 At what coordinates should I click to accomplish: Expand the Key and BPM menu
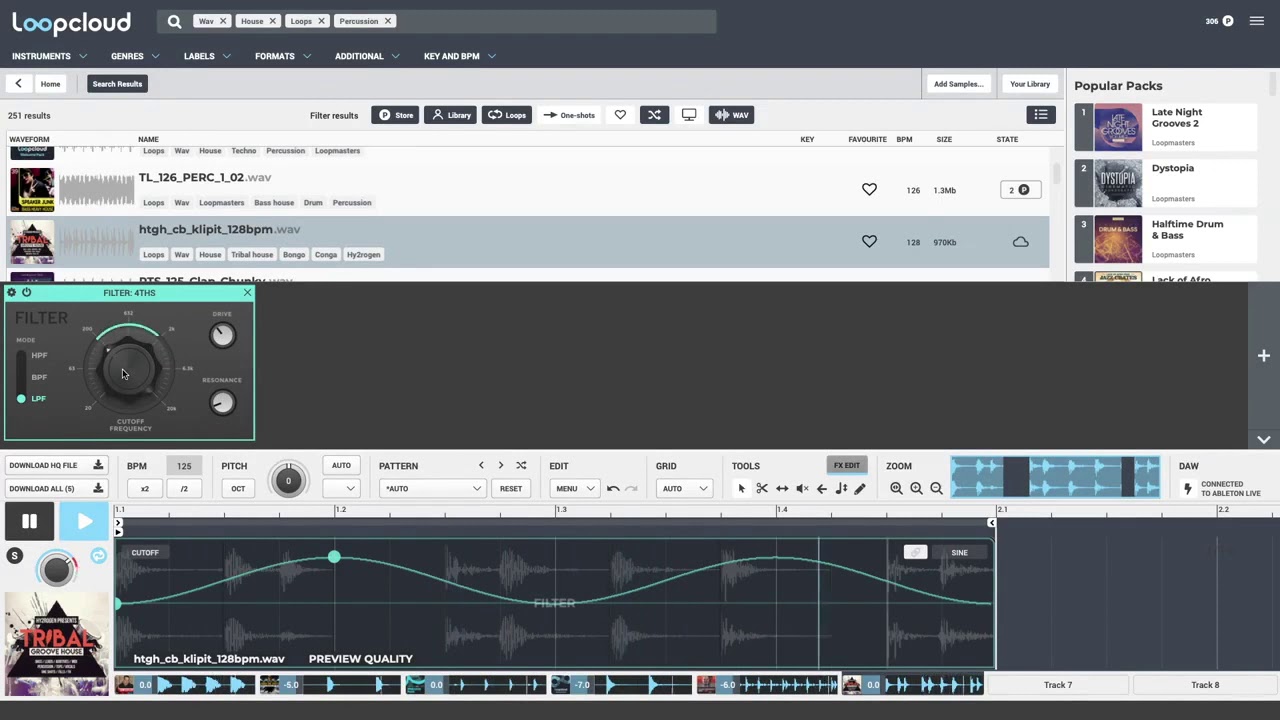tap(459, 56)
